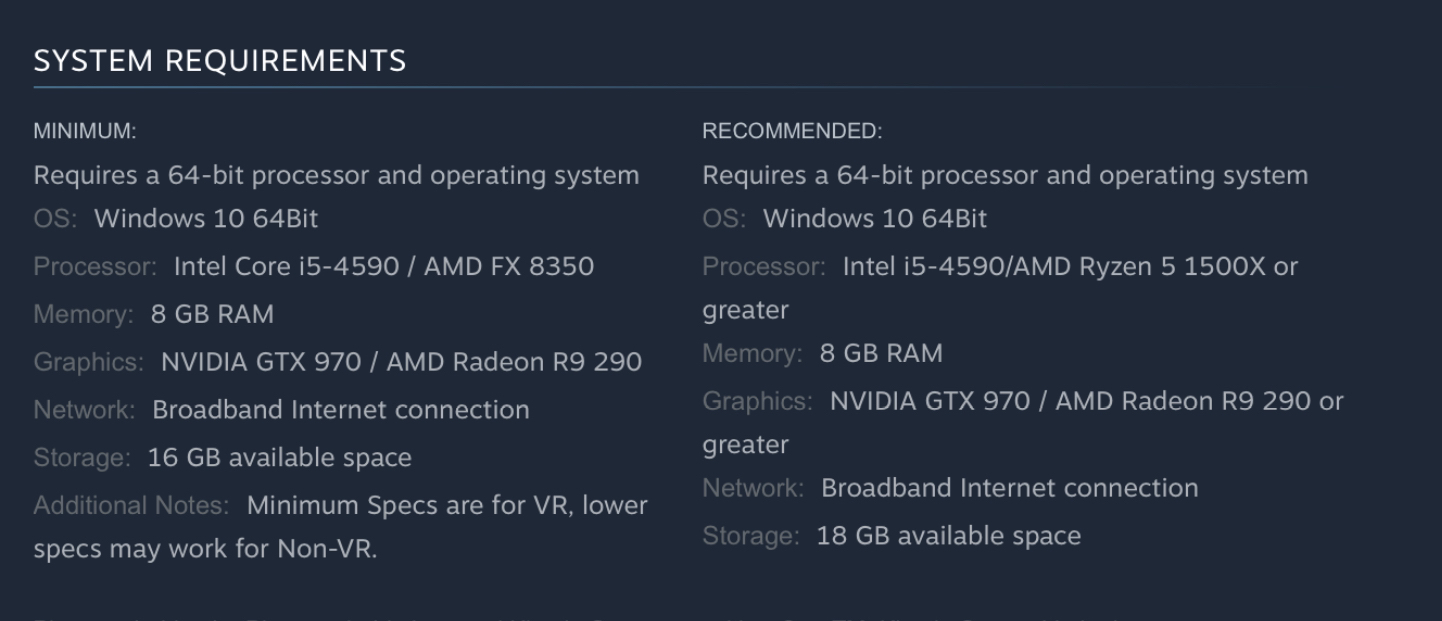Click 8 GB RAM in the Recommended column
Screen dimensions: 1442x621
point(881,354)
